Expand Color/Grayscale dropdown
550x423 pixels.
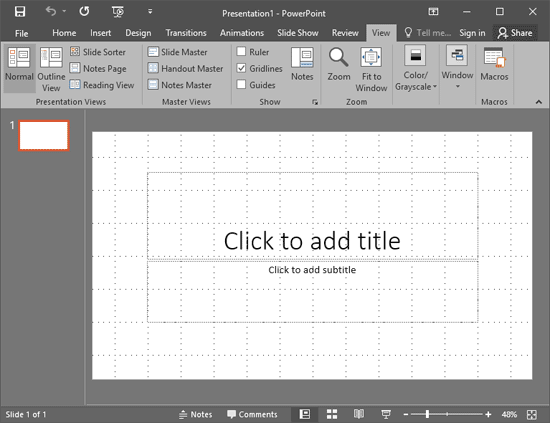click(416, 69)
